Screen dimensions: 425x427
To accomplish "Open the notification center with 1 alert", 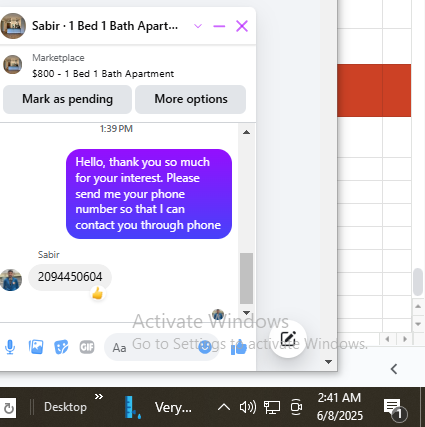I will (x=394, y=409).
